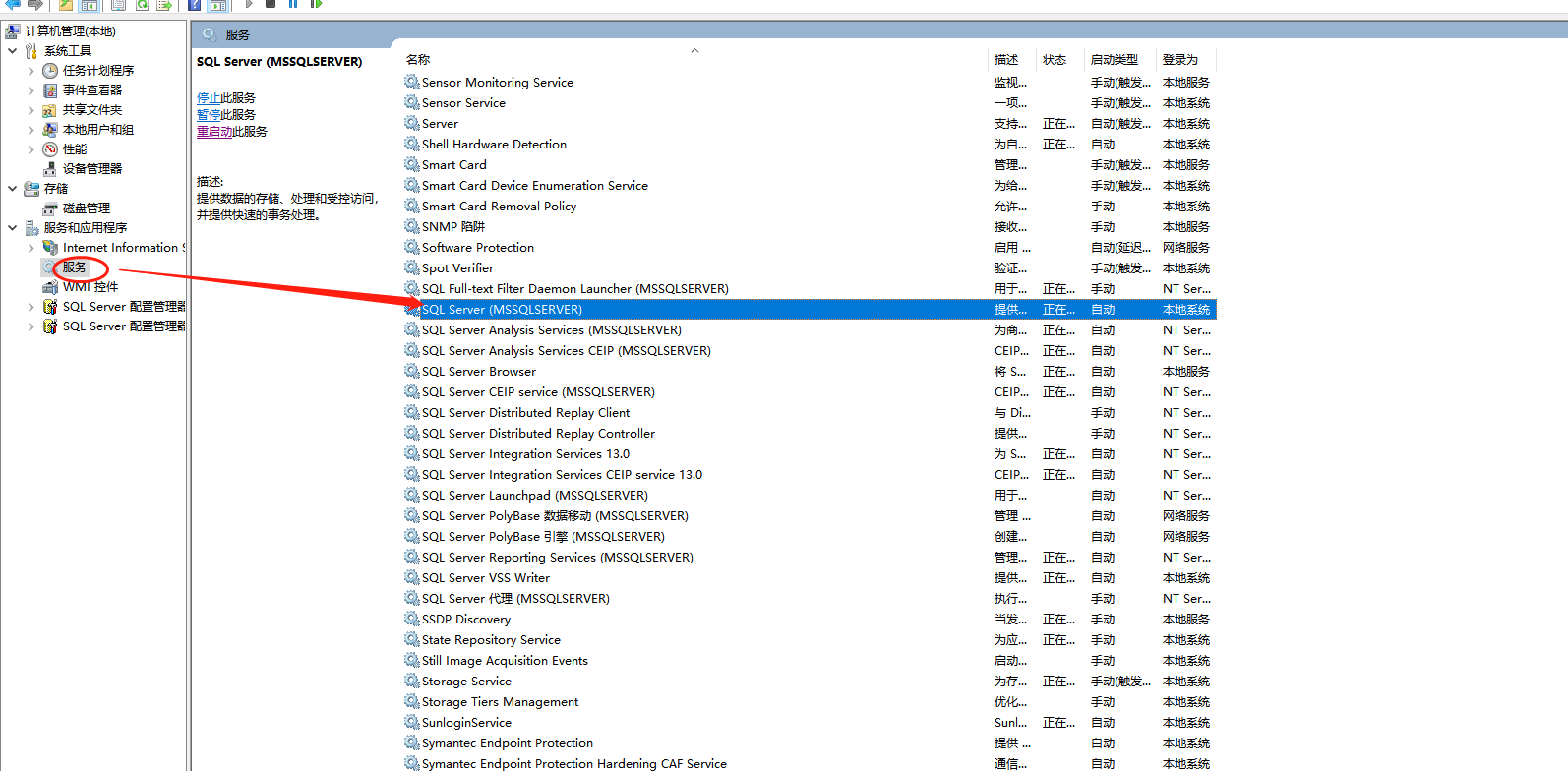The width and height of the screenshot is (1568, 771).
Task: Click the 磁盘管理 disk icon
Action: point(50,208)
